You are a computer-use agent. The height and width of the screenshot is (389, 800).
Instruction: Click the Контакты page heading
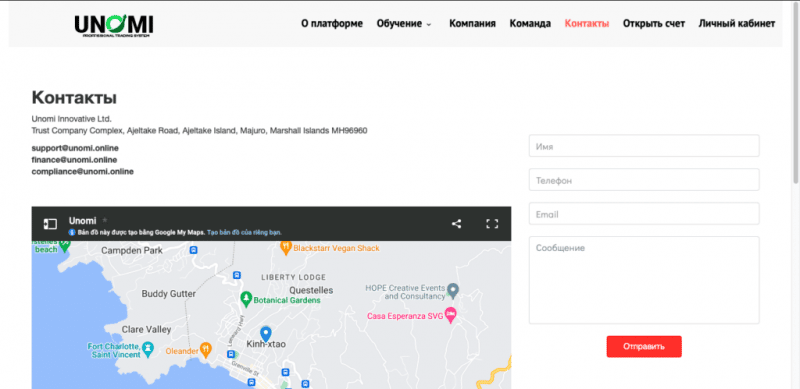pyautogui.click(x=74, y=98)
